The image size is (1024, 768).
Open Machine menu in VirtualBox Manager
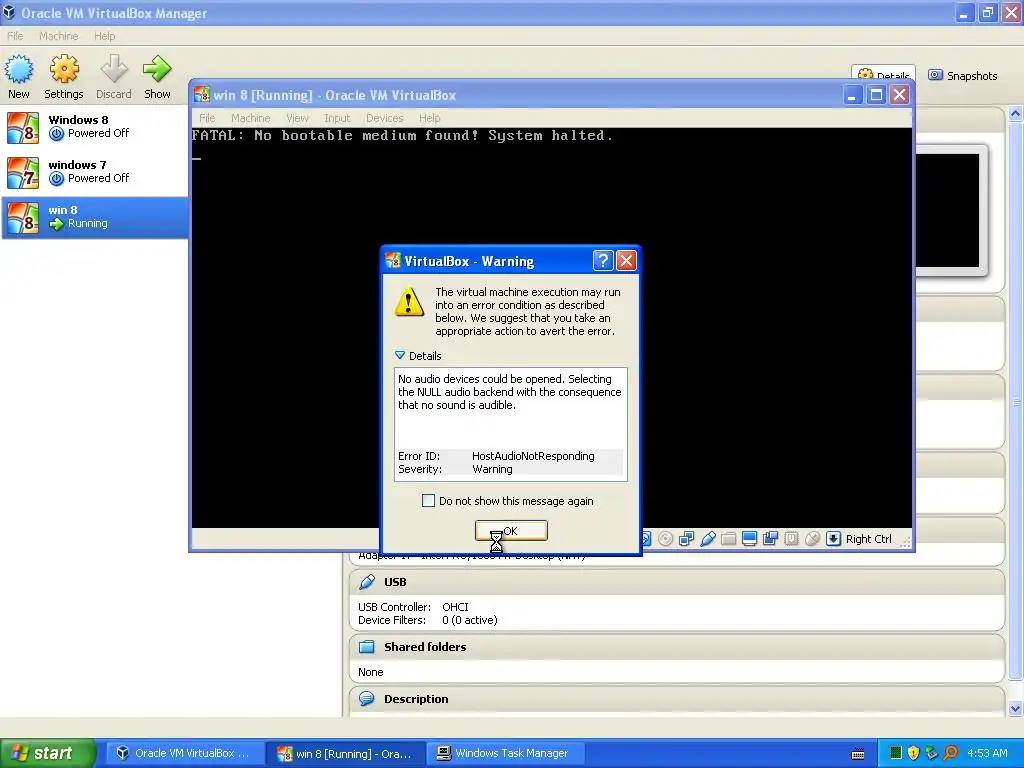click(x=59, y=36)
